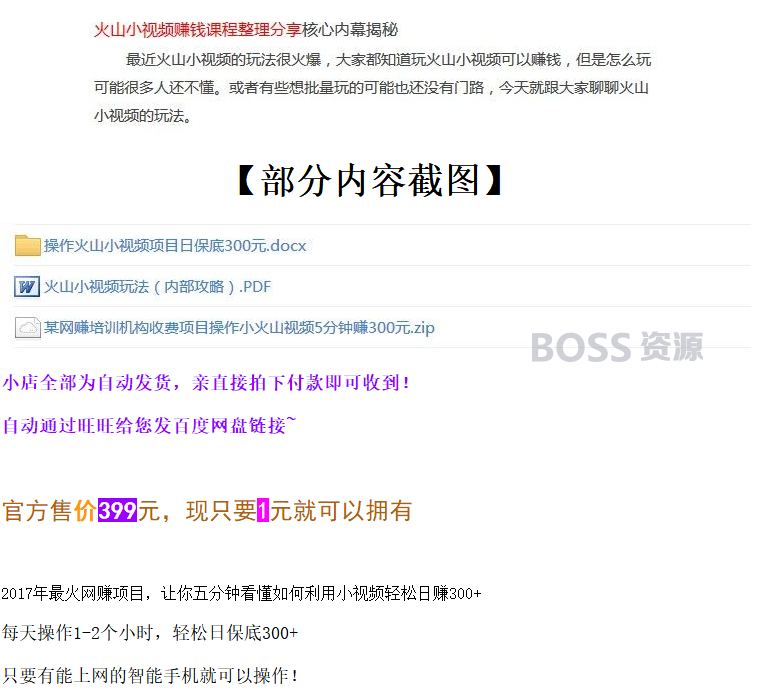Open the 某网赚培训机构 zip file link
The width and height of the screenshot is (758, 692).
click(x=239, y=328)
